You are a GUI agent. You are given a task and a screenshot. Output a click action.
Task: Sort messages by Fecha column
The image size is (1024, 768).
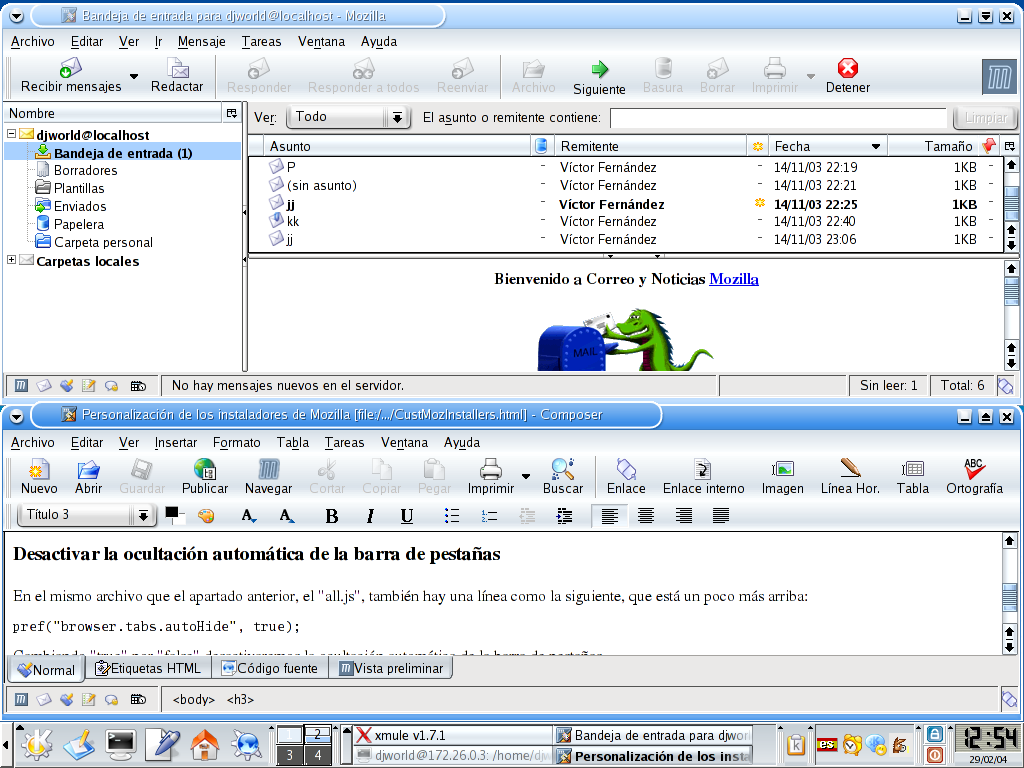tap(828, 146)
